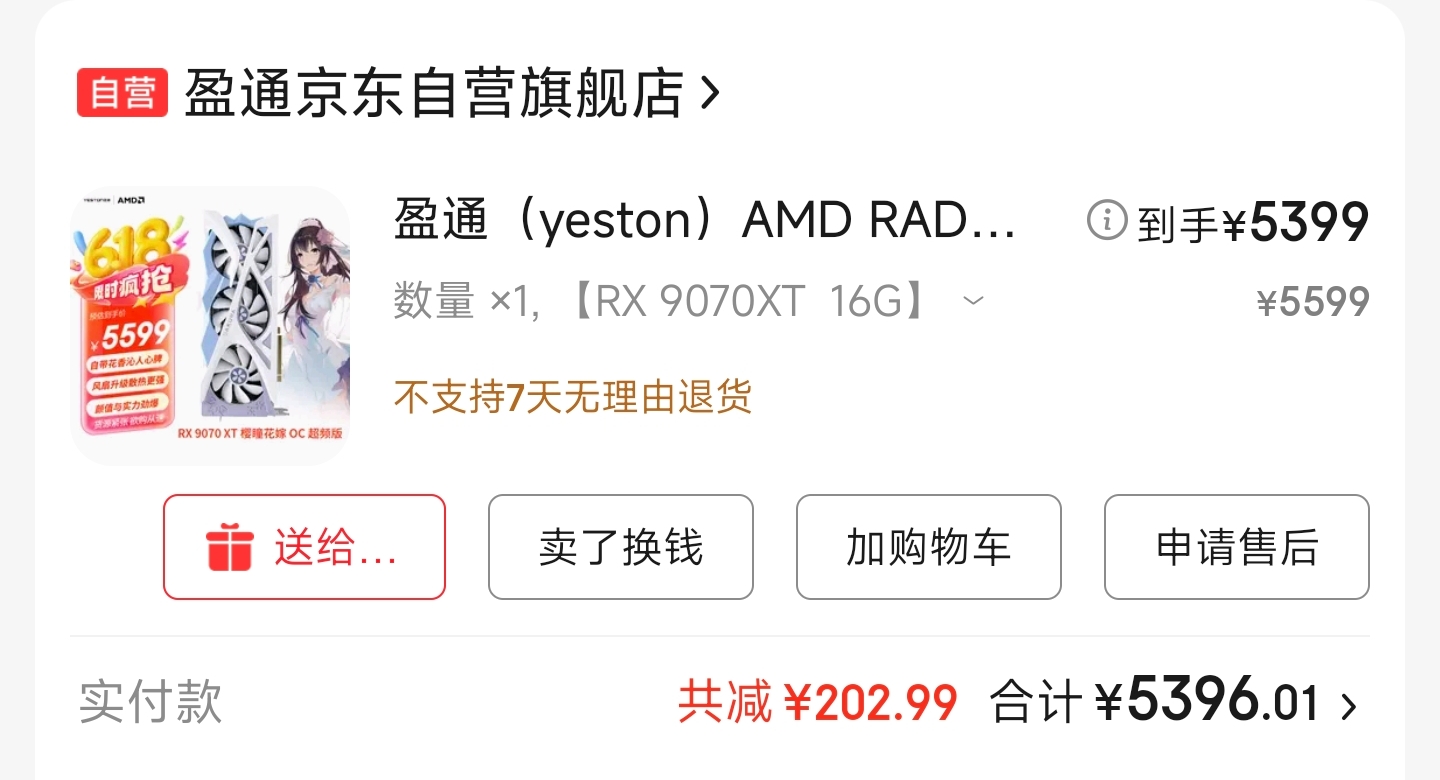Open 盈通京东自营旗舰店 store page
Image resolution: width=1440 pixels, height=780 pixels.
pyautogui.click(x=434, y=93)
